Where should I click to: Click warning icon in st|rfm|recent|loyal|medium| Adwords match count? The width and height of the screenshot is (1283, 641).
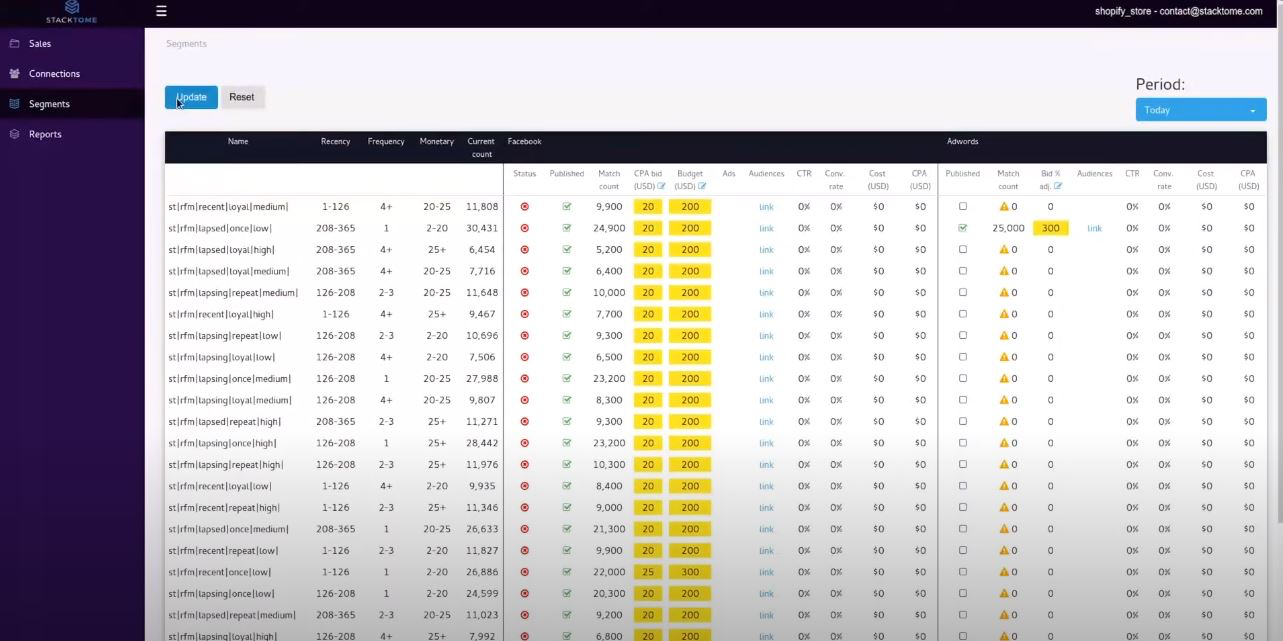point(1004,207)
